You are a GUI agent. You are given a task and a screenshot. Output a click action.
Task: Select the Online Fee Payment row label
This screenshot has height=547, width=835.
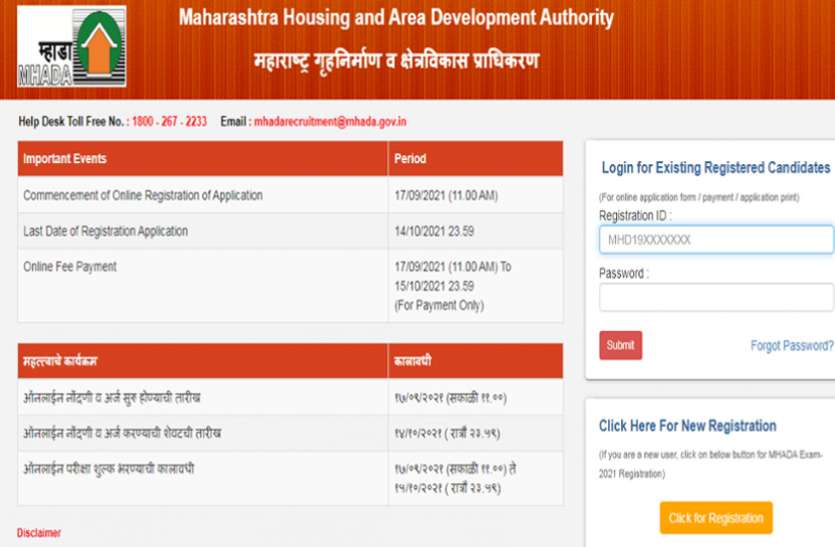click(x=70, y=267)
